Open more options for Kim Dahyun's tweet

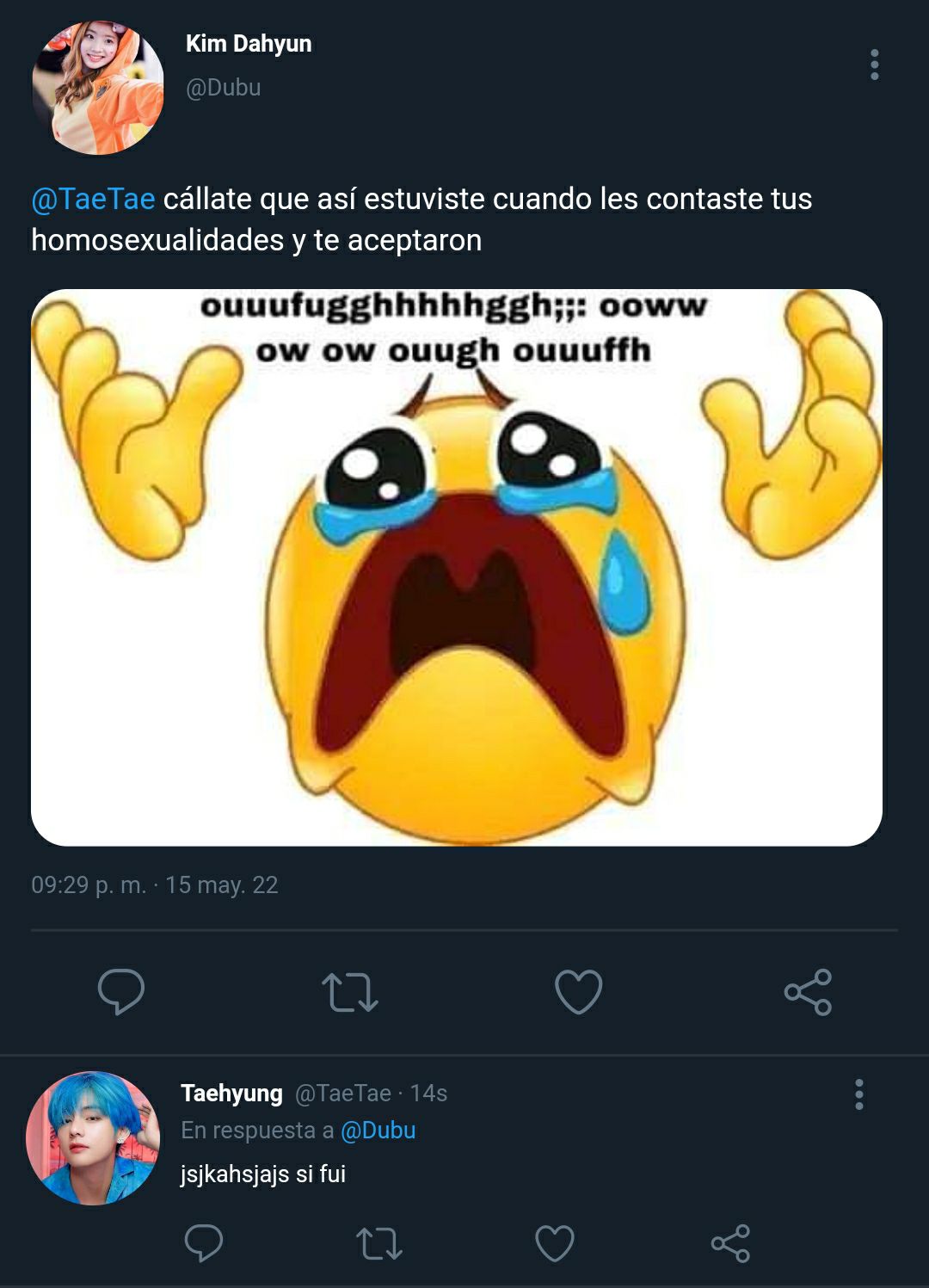875,65
